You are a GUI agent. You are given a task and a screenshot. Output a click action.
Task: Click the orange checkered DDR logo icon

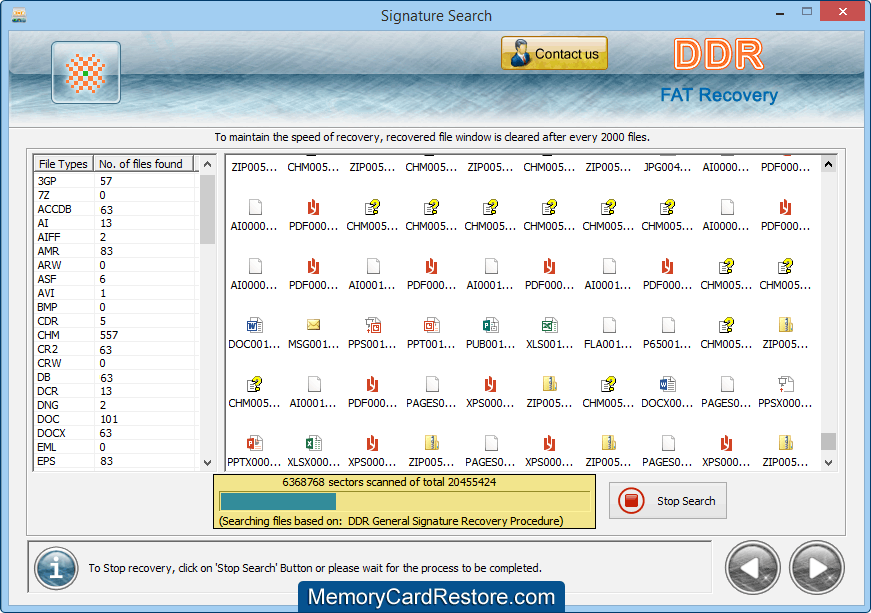86,73
